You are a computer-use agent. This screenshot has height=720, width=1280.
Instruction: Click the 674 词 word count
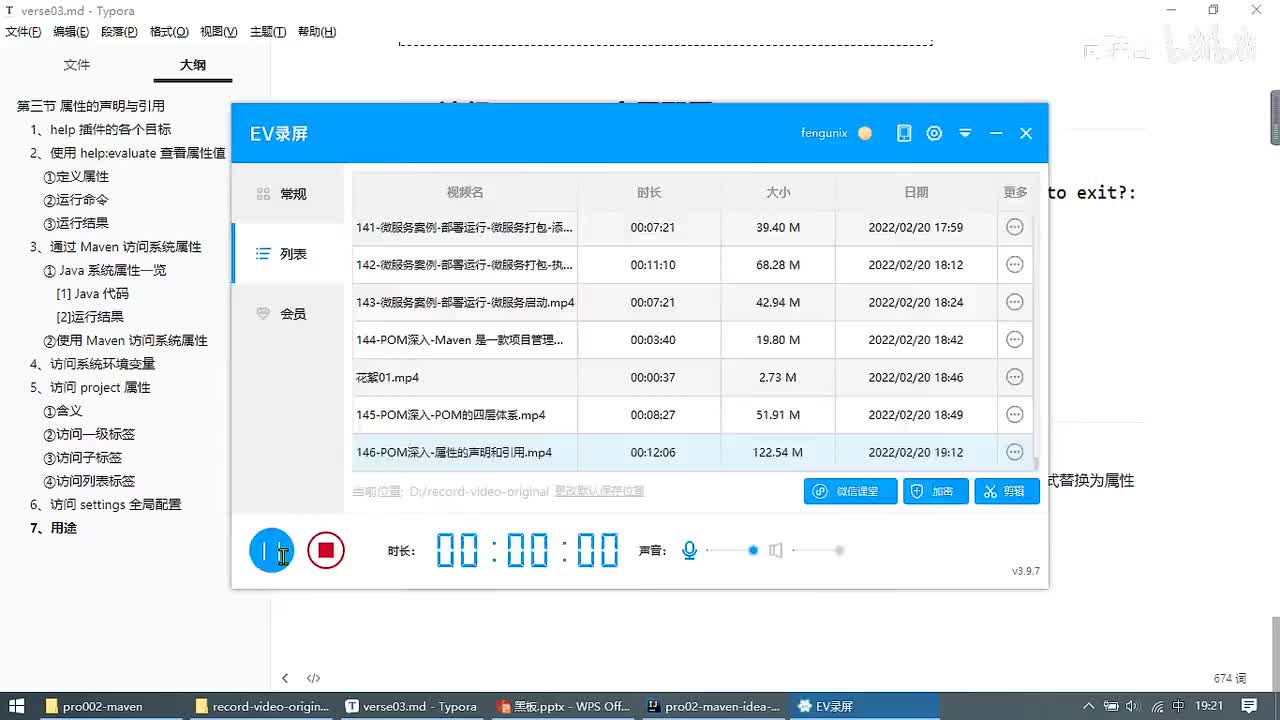1230,678
